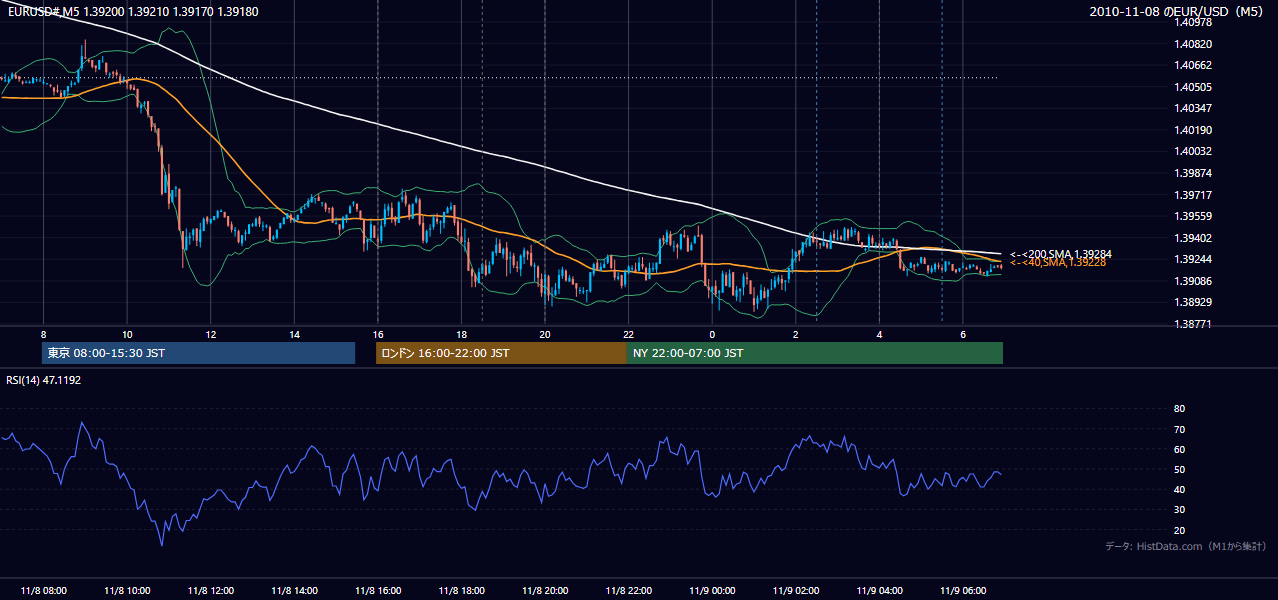Click the 11/8 10:00 time label
Image resolution: width=1278 pixels, height=600 pixels.
(127, 591)
